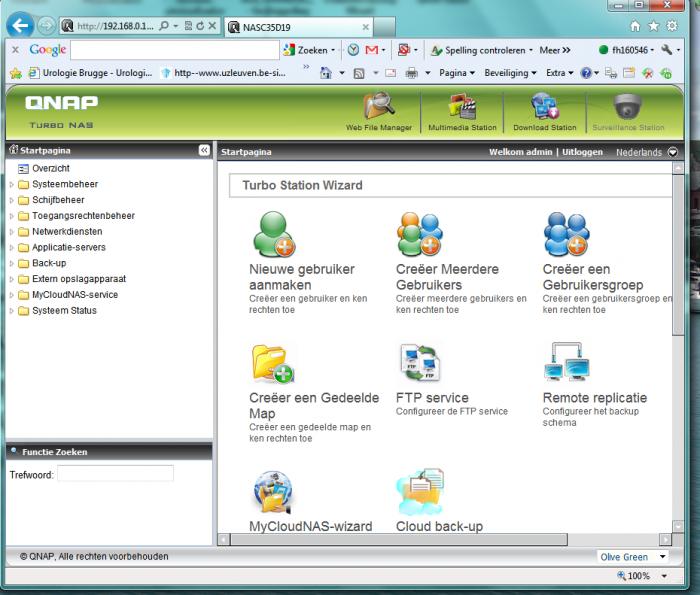Open the 100% zoom level dropdown
Screen dimensions: 700x595
click(x=664, y=576)
